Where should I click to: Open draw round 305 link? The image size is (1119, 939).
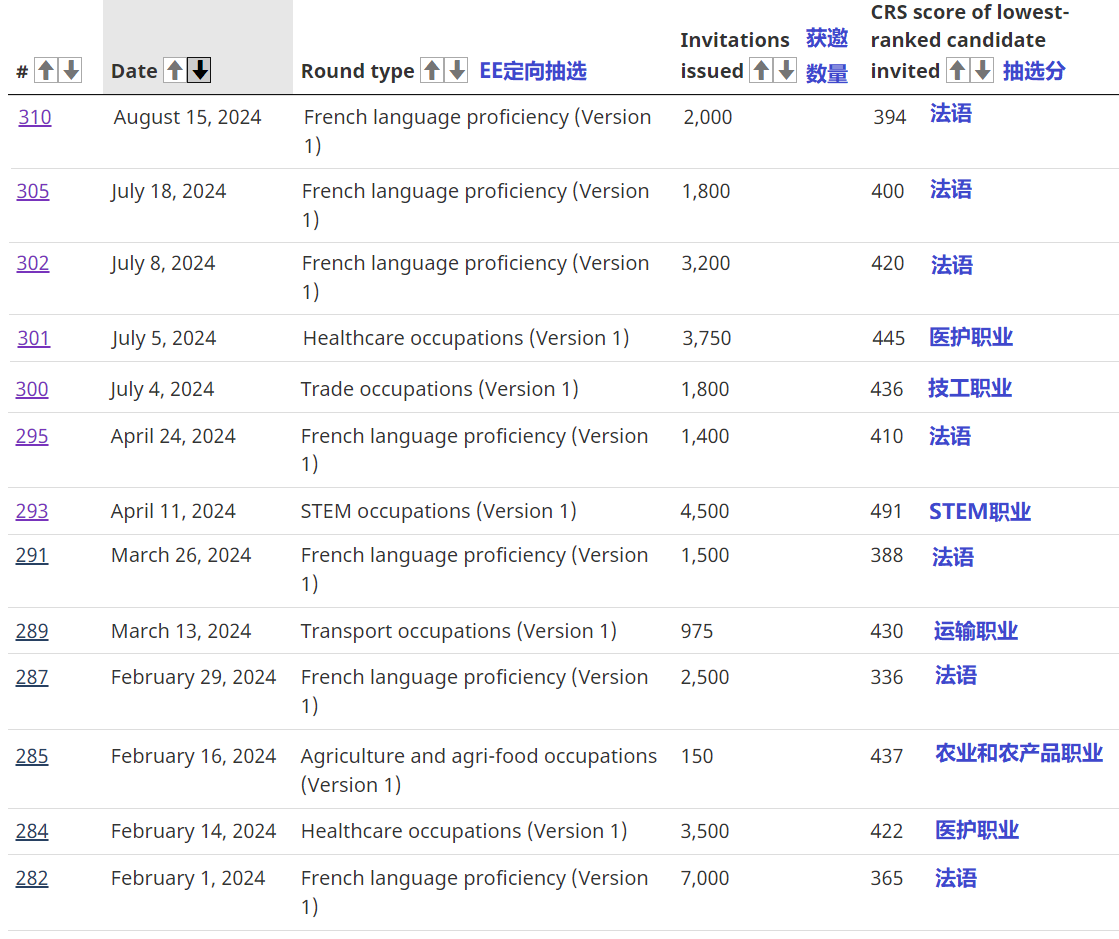click(32, 191)
